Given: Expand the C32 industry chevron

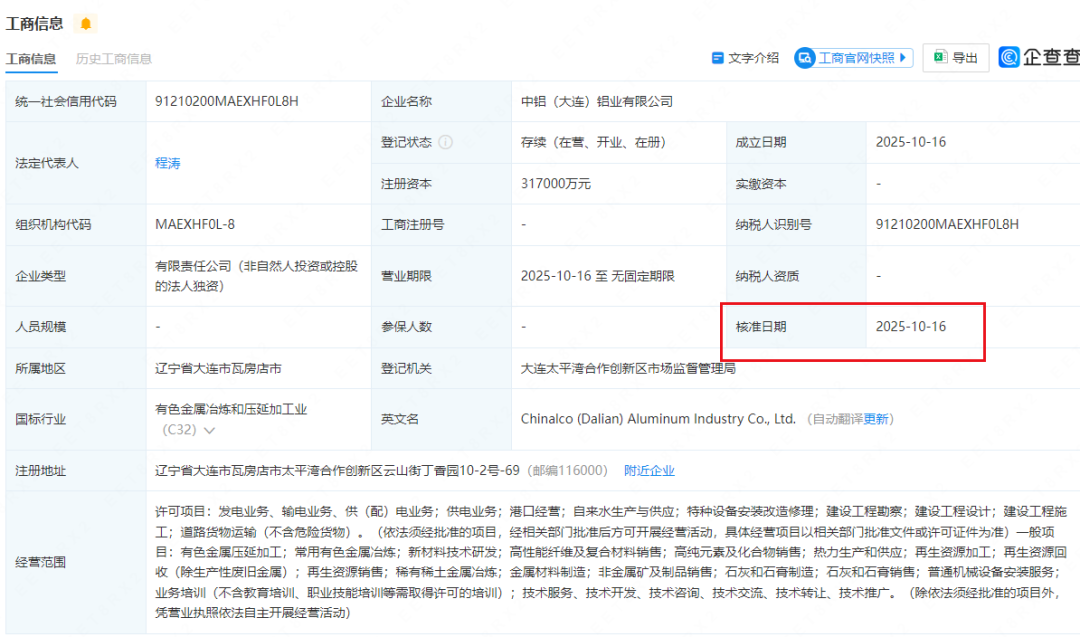Looking at the screenshot, I should pos(209,430).
